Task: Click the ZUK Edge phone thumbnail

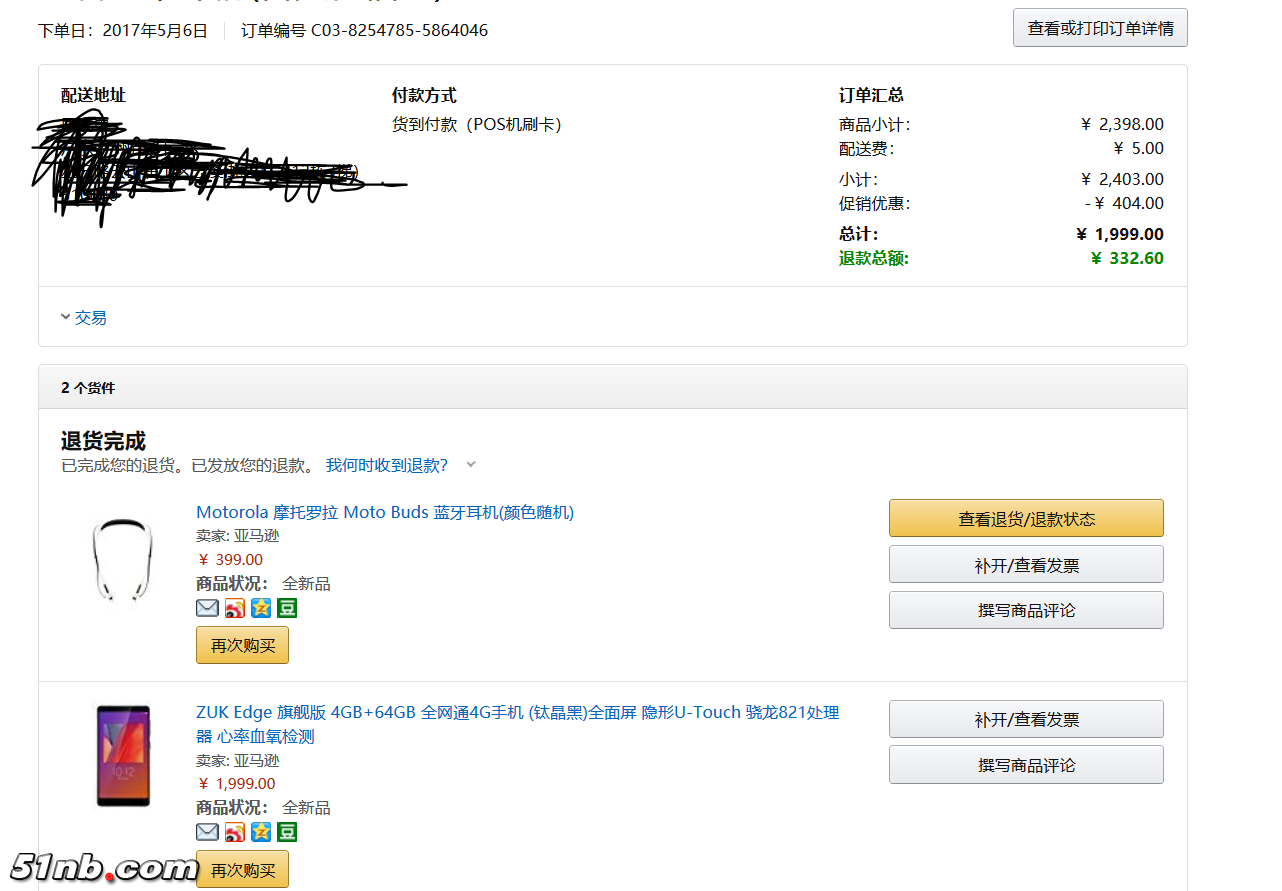Action: point(123,756)
